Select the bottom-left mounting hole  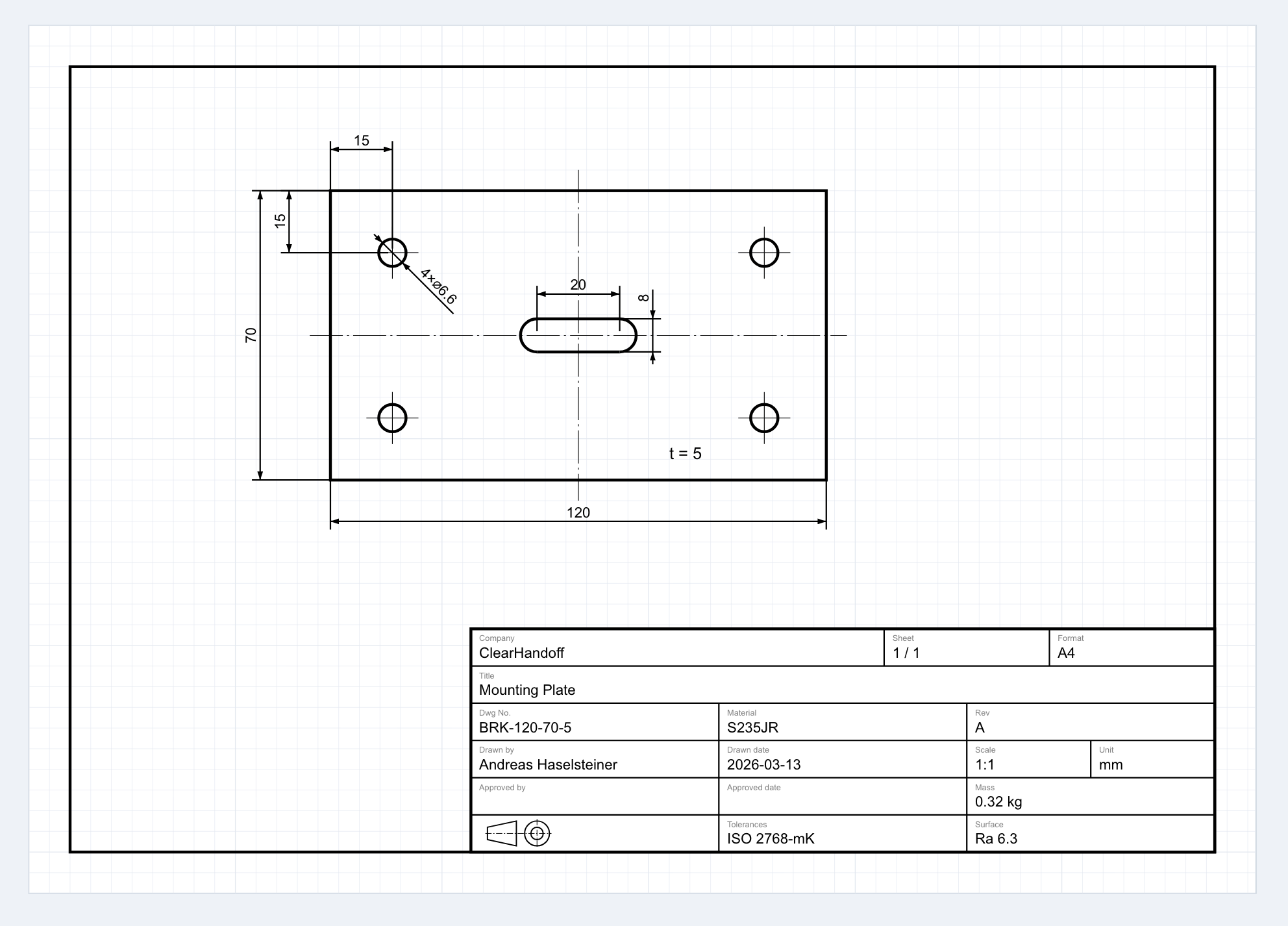coord(392,418)
